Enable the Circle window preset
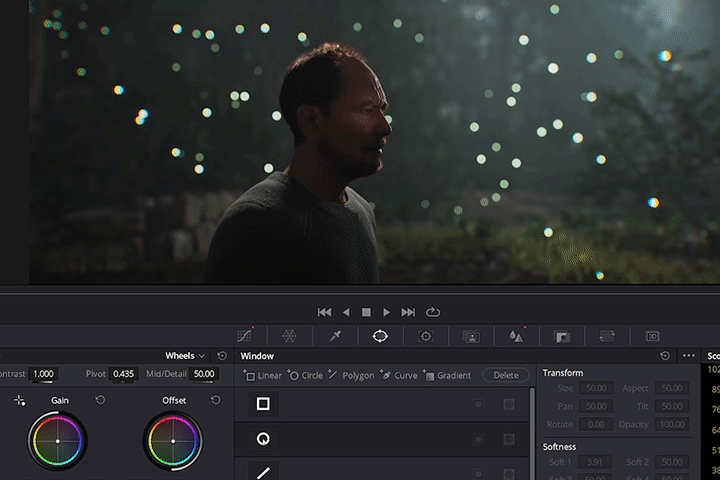 (263, 439)
